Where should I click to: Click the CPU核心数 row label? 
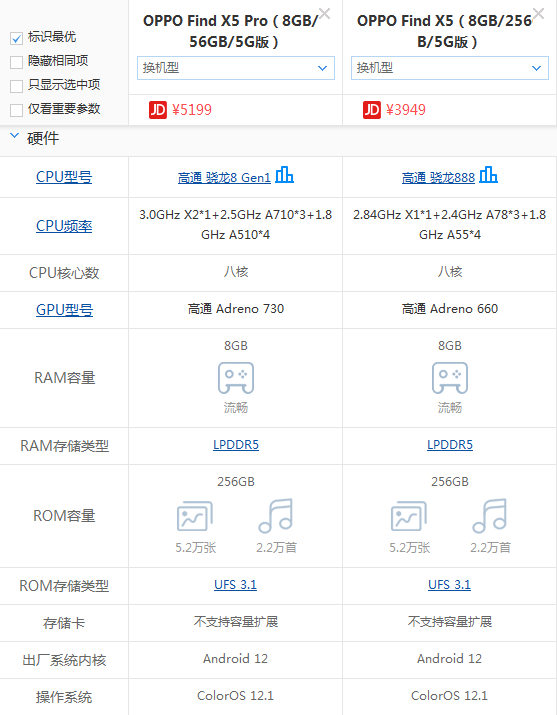[64, 273]
